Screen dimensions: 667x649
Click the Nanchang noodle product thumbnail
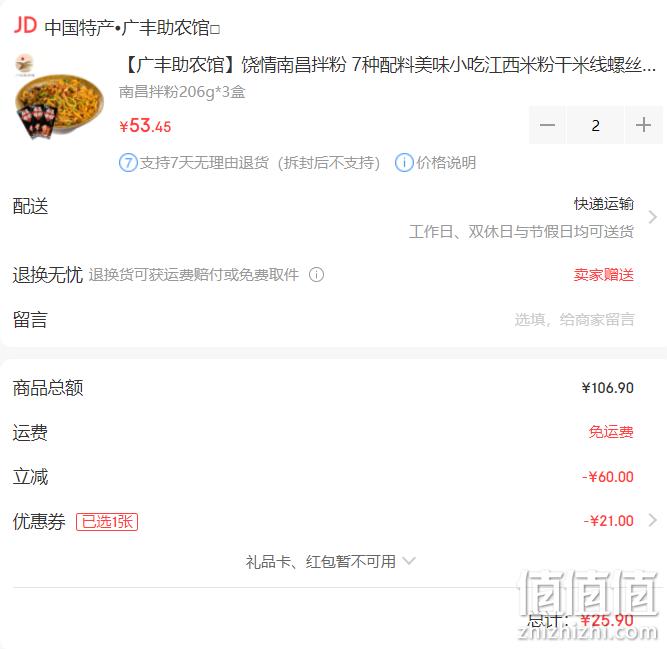coord(60,97)
